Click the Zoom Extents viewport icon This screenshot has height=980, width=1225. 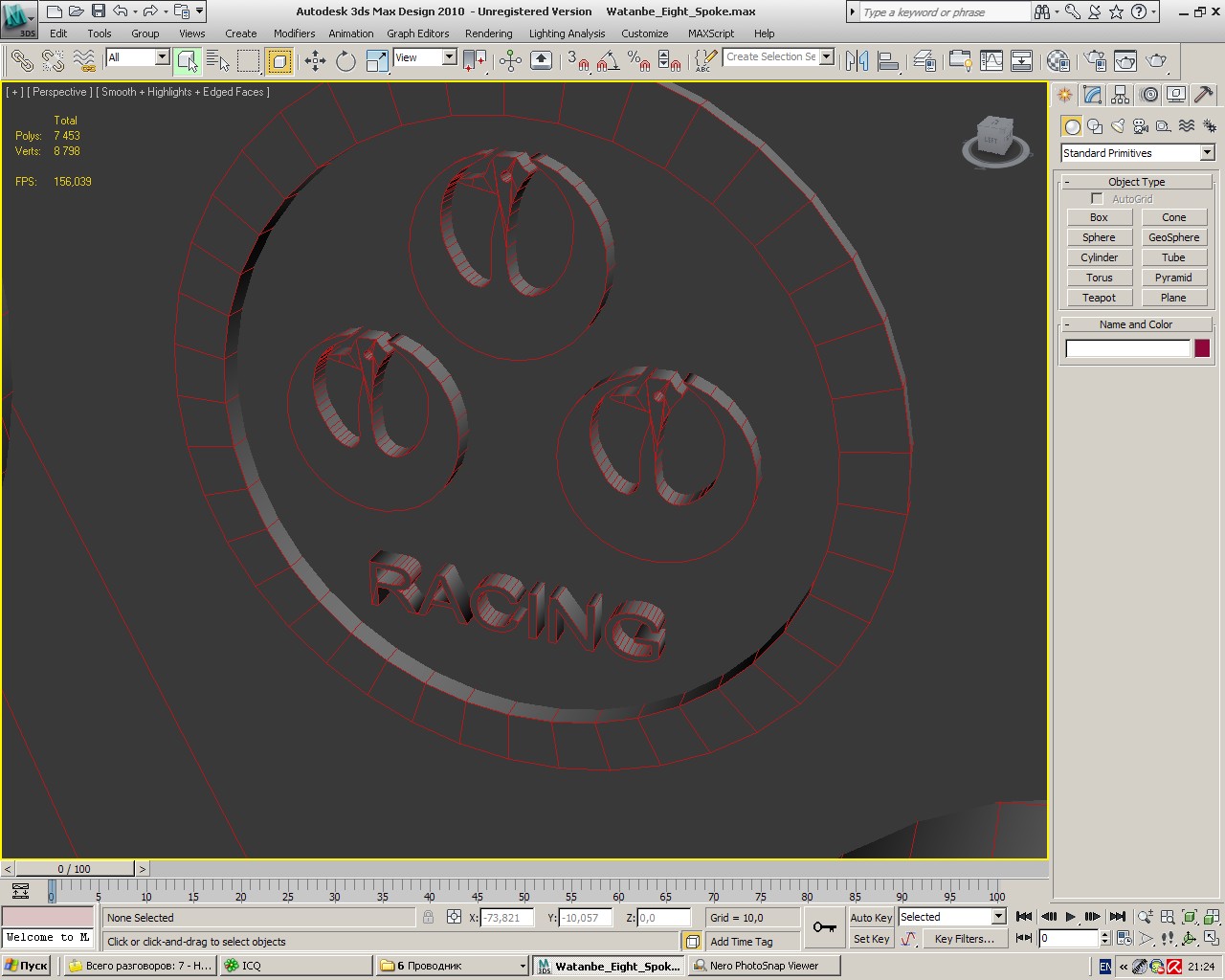(1189, 917)
